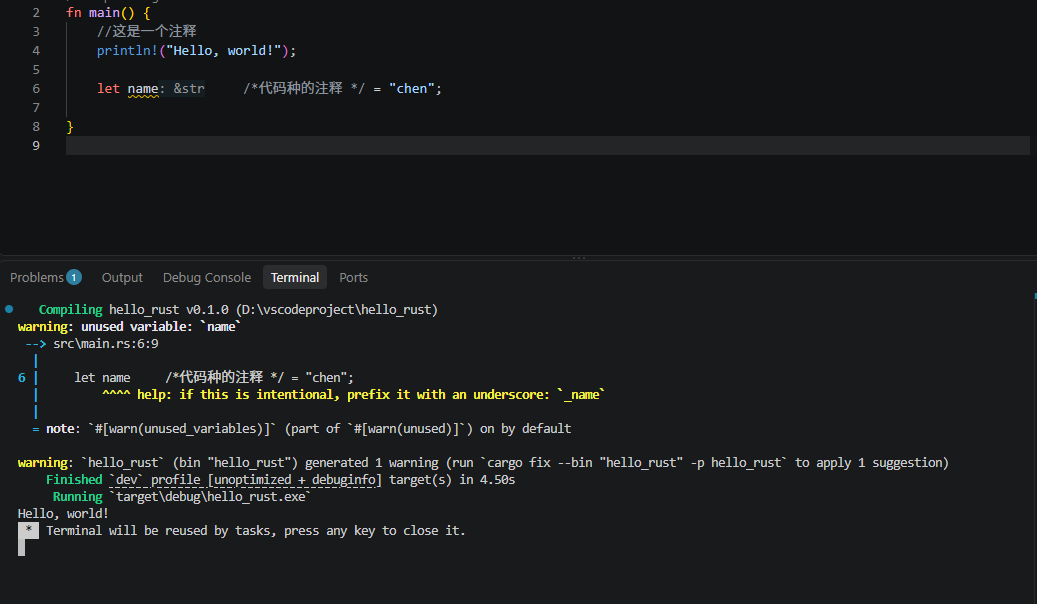Viewport: 1037px width, 604px height.
Task: Click the blue command decoration dot beside Compiling
Action: coord(9,309)
